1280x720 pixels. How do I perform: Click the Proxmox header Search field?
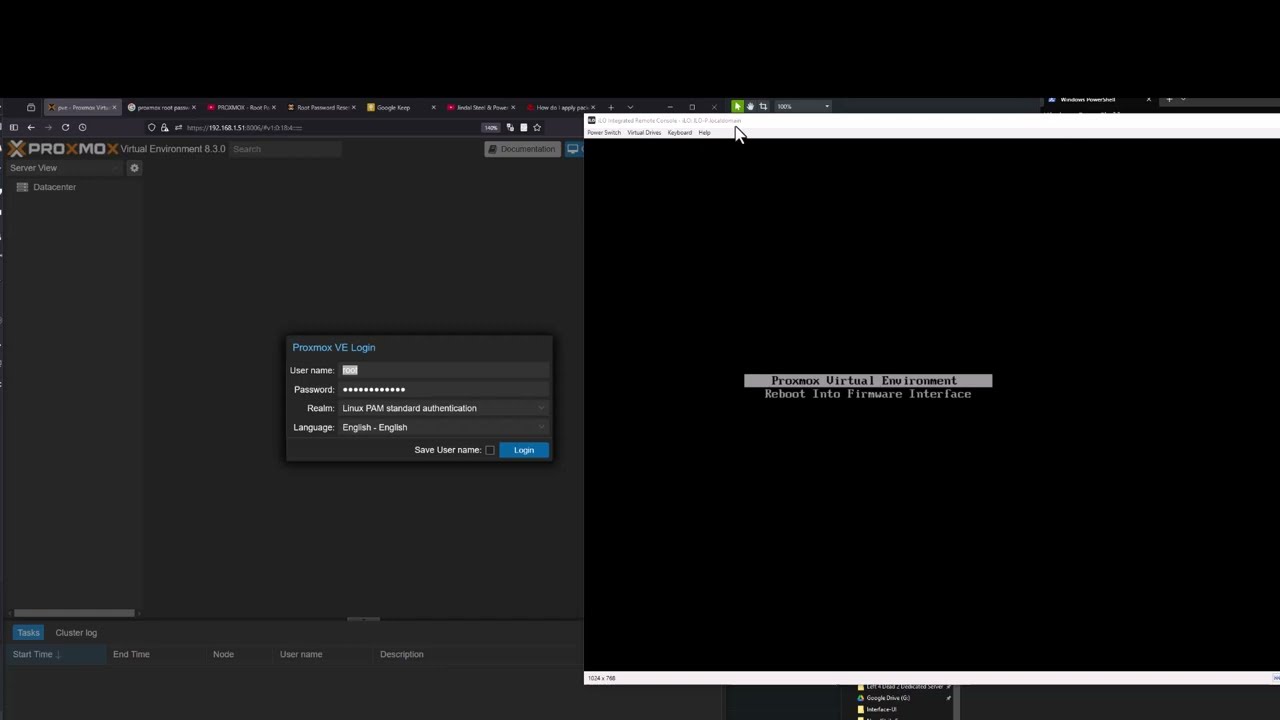pos(286,149)
